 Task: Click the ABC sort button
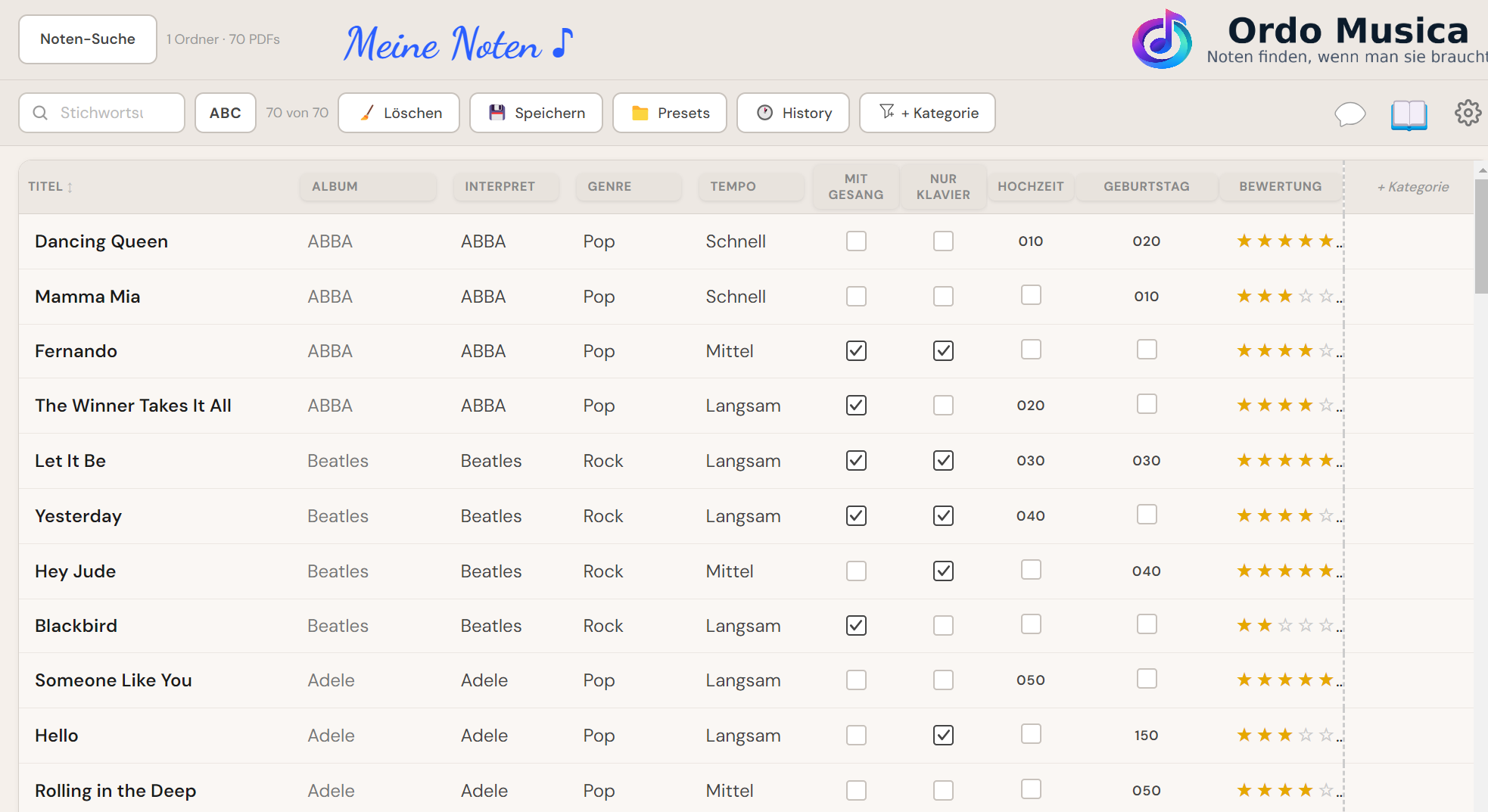226,113
